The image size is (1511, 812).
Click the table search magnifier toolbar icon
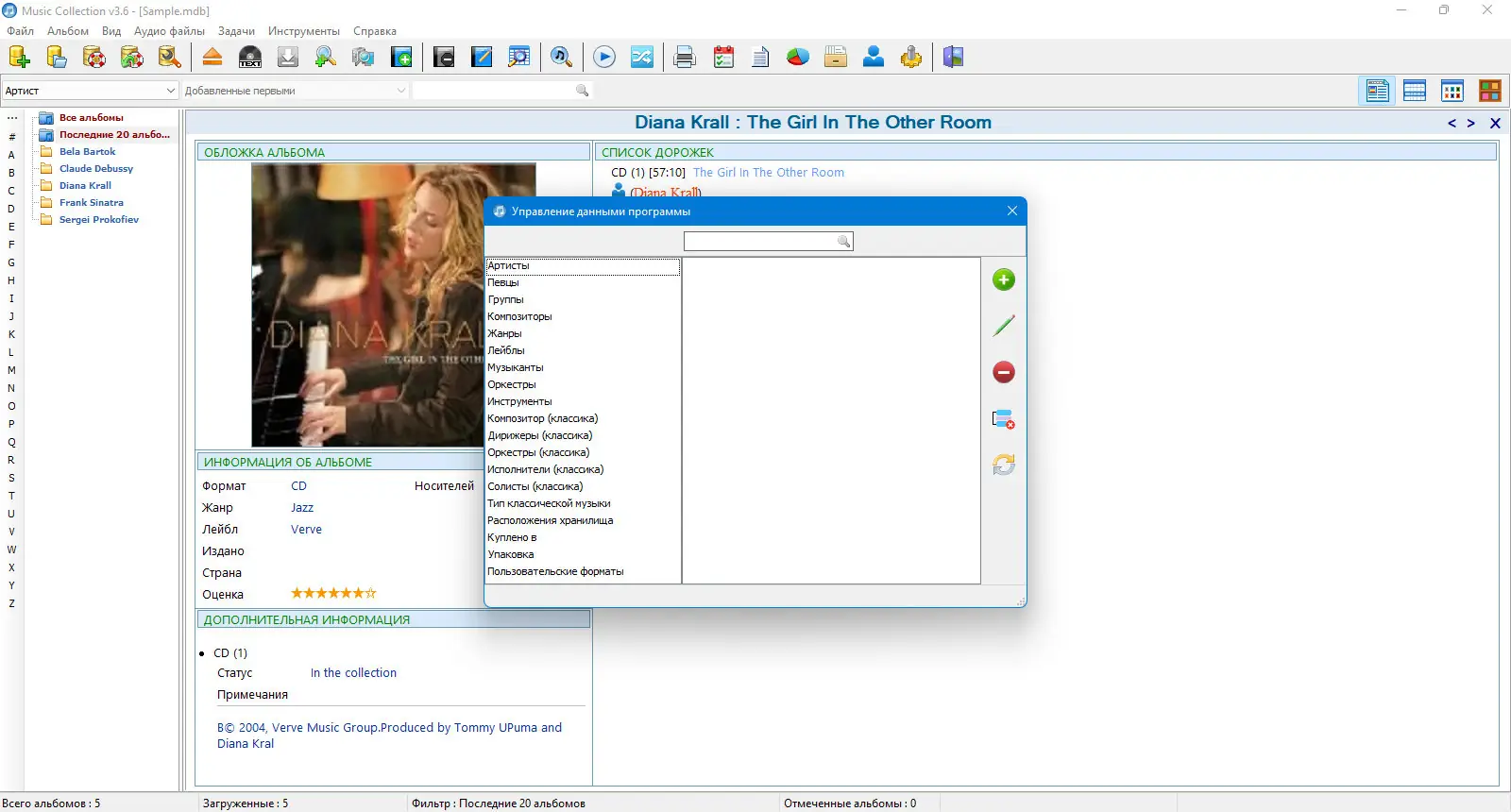point(519,58)
